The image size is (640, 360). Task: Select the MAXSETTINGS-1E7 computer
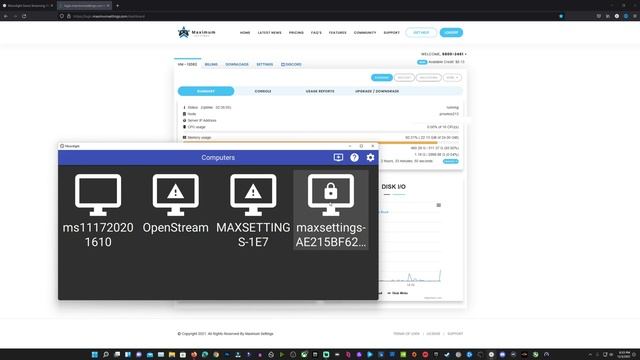click(x=253, y=211)
